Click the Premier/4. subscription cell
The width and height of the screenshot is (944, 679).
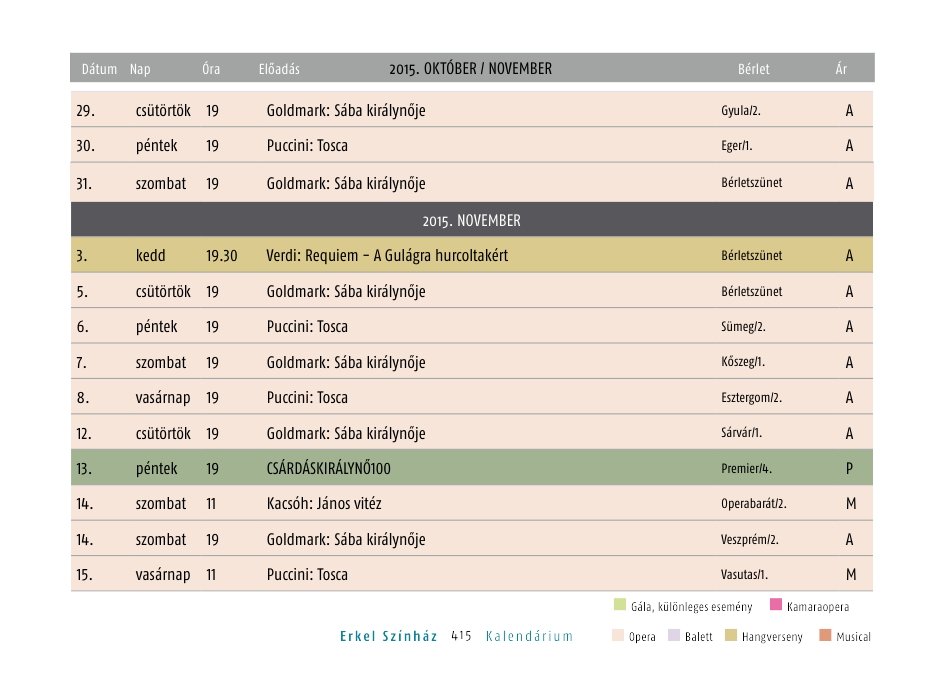click(746, 468)
